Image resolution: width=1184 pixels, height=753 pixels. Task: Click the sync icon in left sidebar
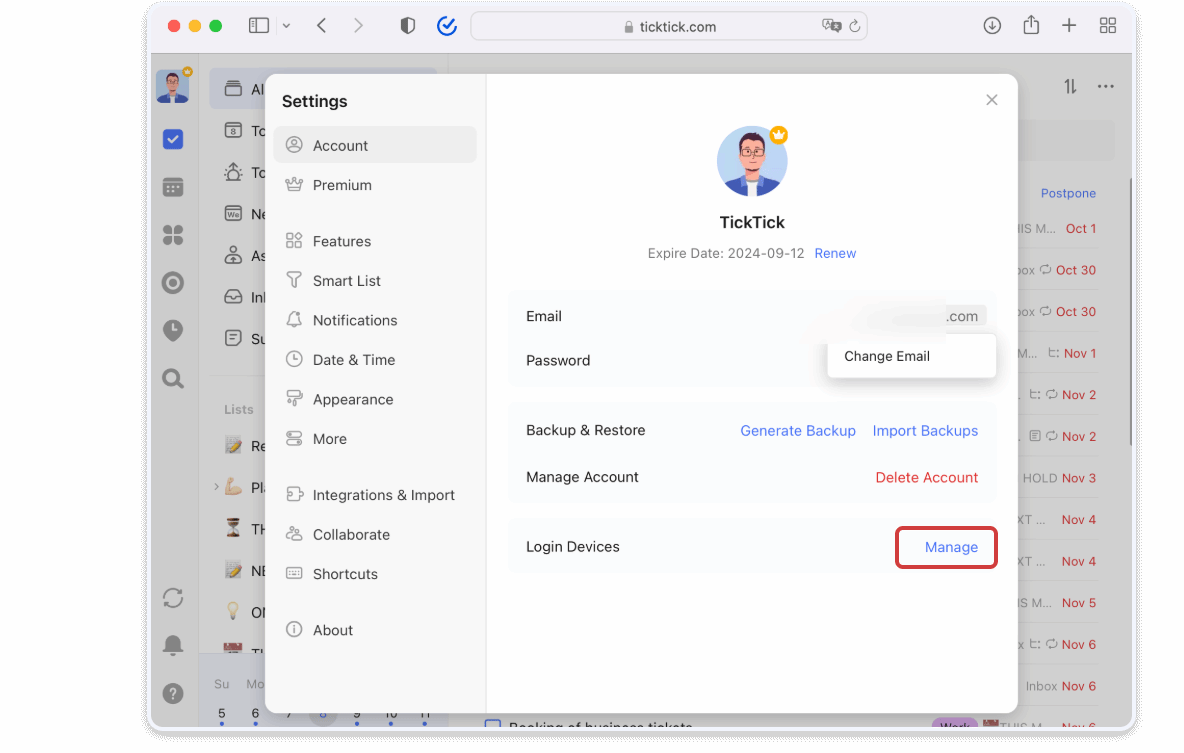point(173,598)
